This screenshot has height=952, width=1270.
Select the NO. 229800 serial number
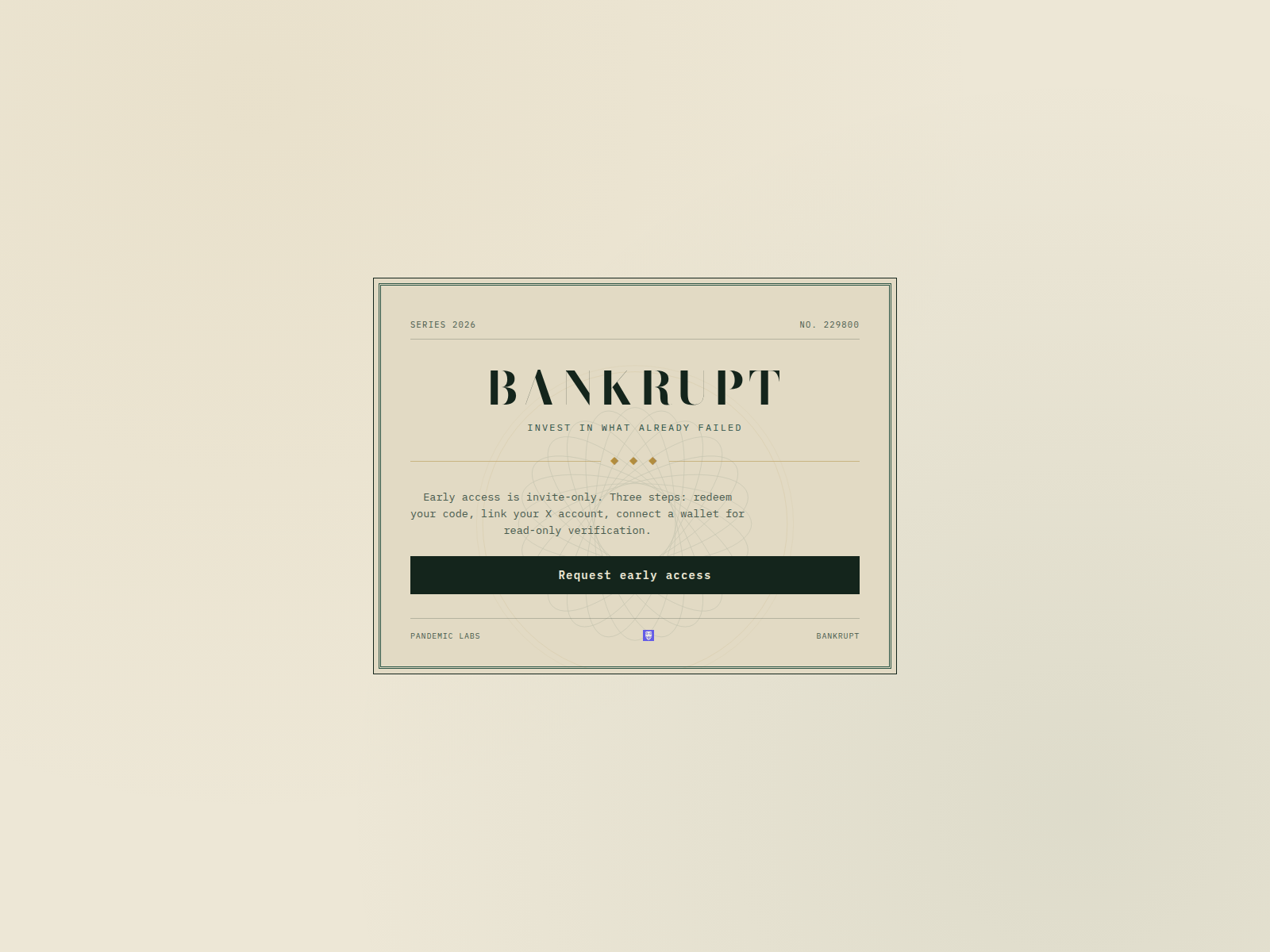click(829, 324)
